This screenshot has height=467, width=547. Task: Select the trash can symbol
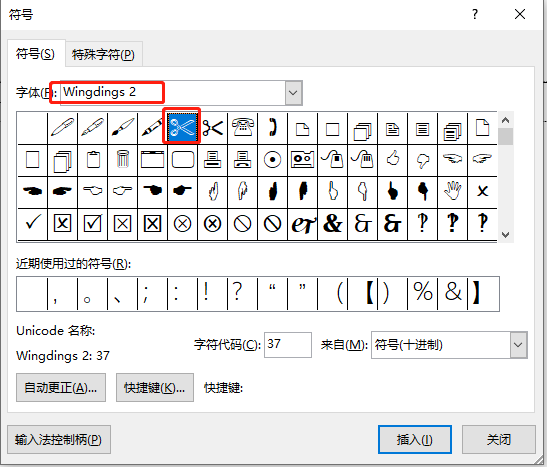click(122, 160)
